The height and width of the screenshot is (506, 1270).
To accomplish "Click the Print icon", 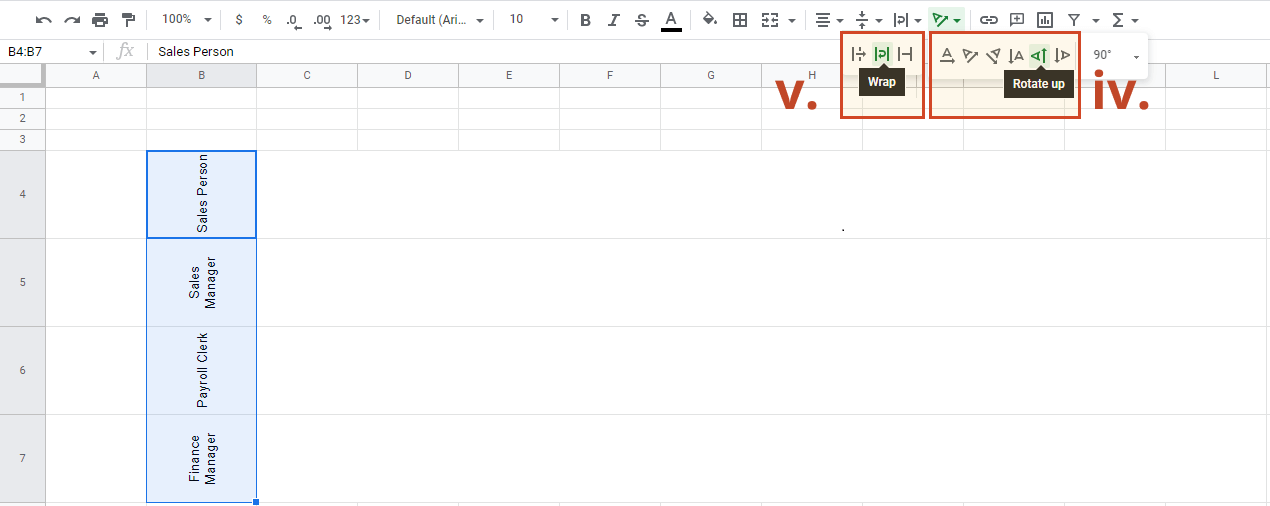I will click(100, 20).
